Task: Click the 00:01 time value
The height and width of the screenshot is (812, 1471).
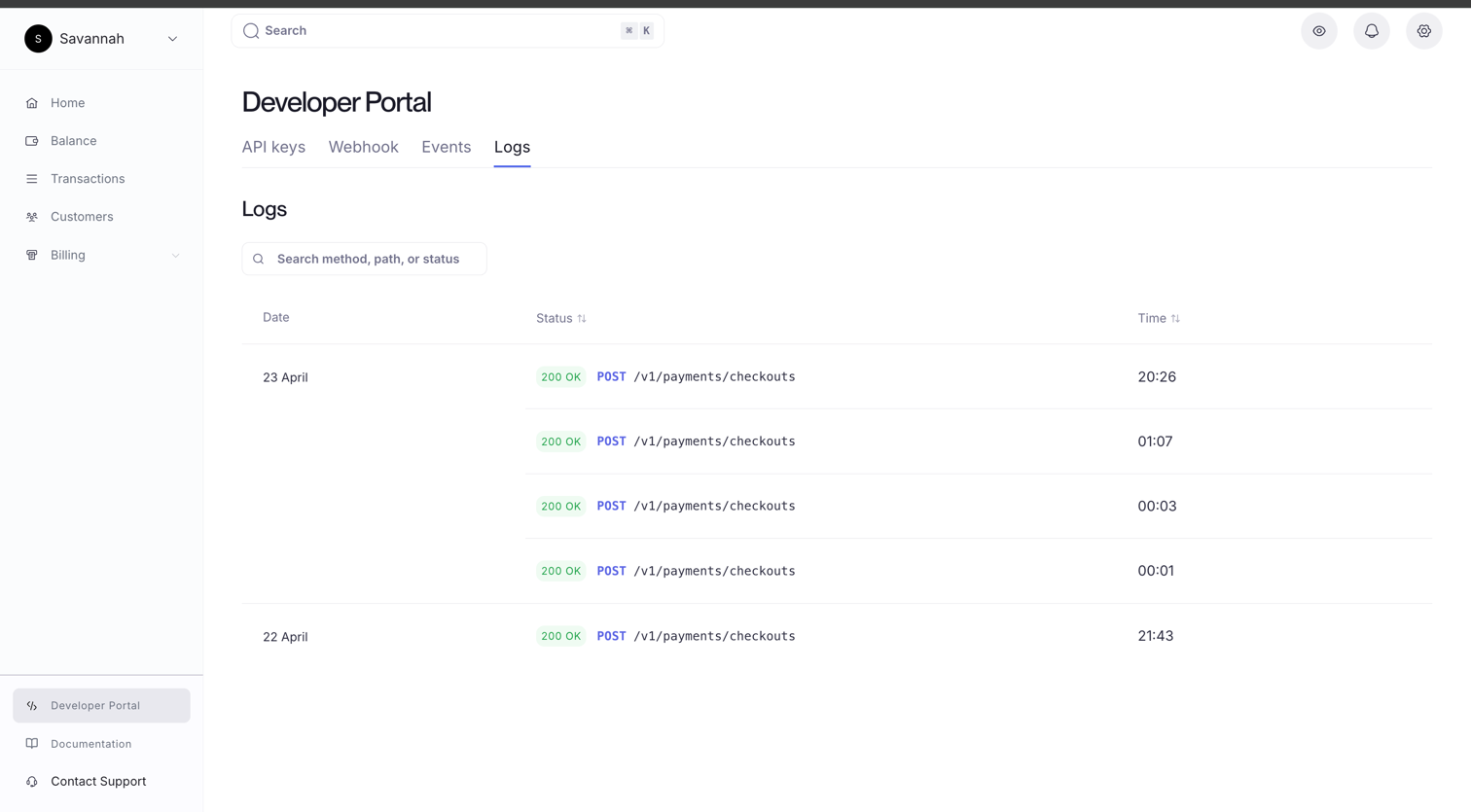Action: point(1156,571)
